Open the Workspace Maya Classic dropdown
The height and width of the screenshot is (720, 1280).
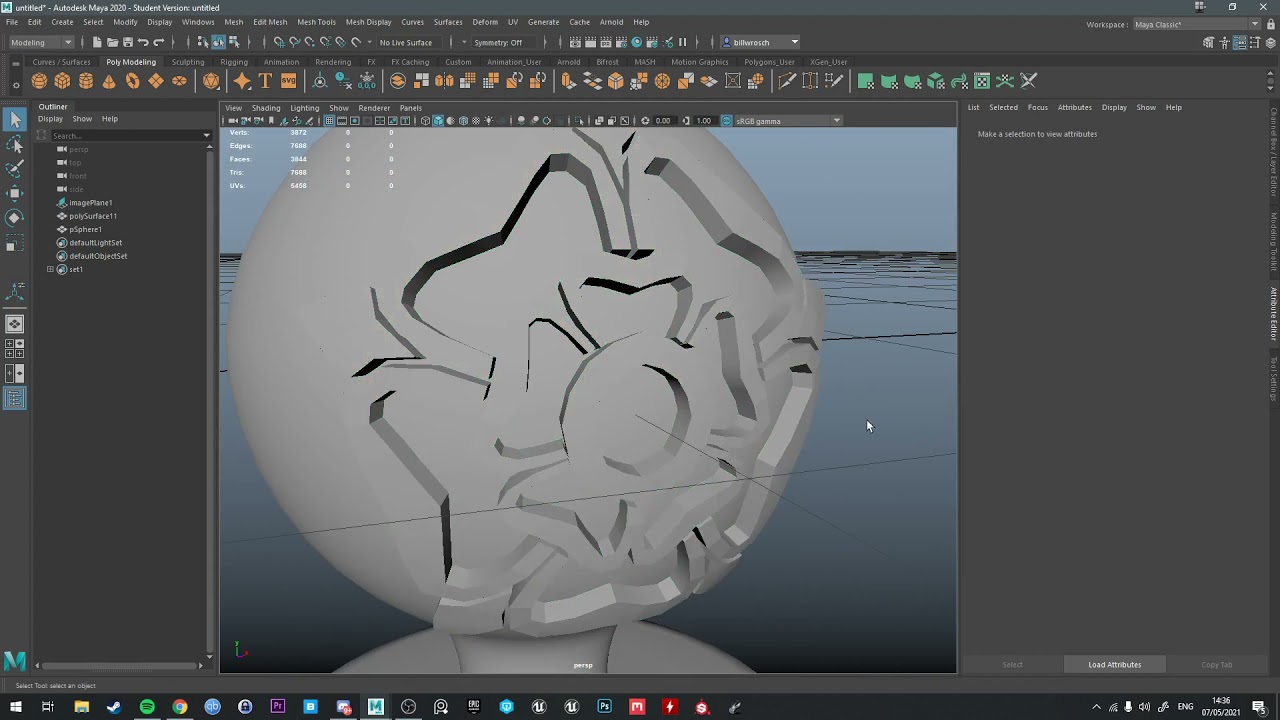(1196, 24)
